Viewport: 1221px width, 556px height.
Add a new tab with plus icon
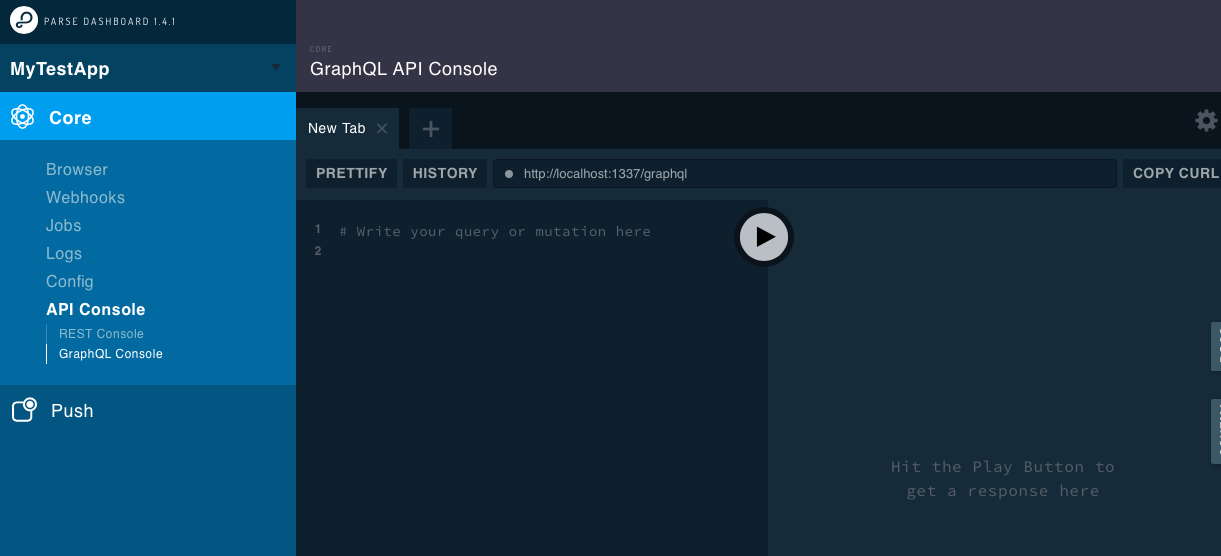[x=430, y=129]
